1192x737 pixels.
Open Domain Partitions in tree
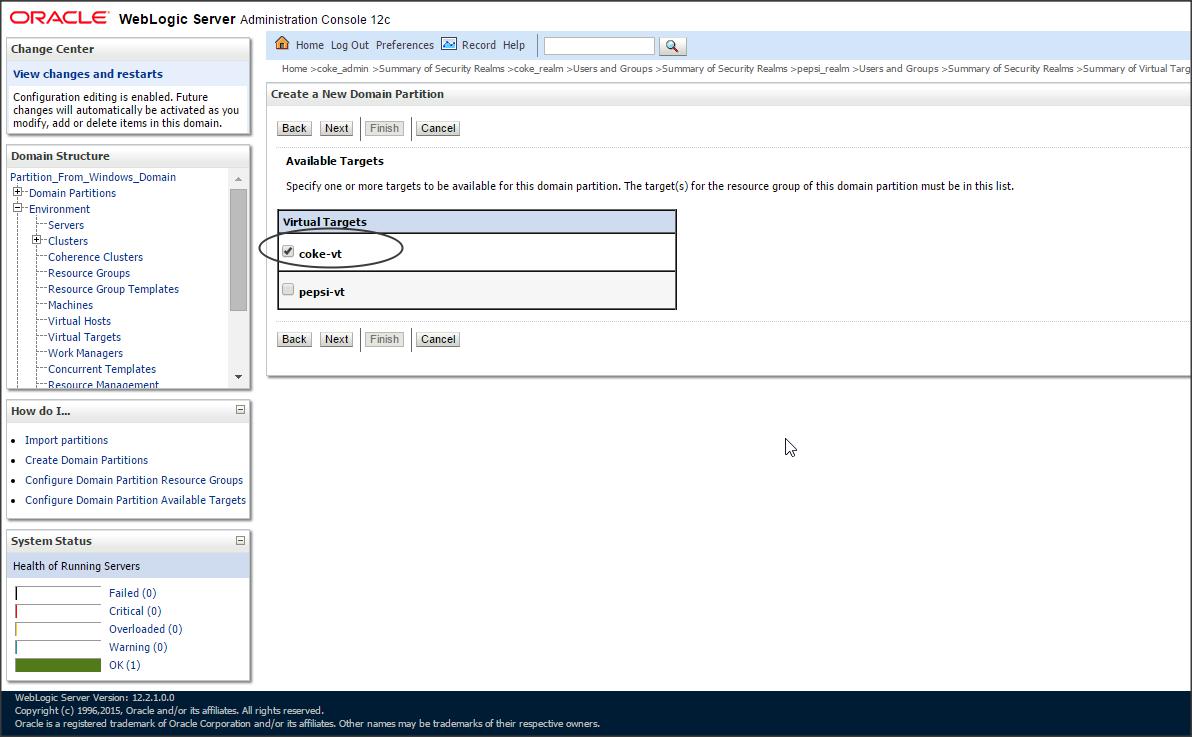[72, 192]
